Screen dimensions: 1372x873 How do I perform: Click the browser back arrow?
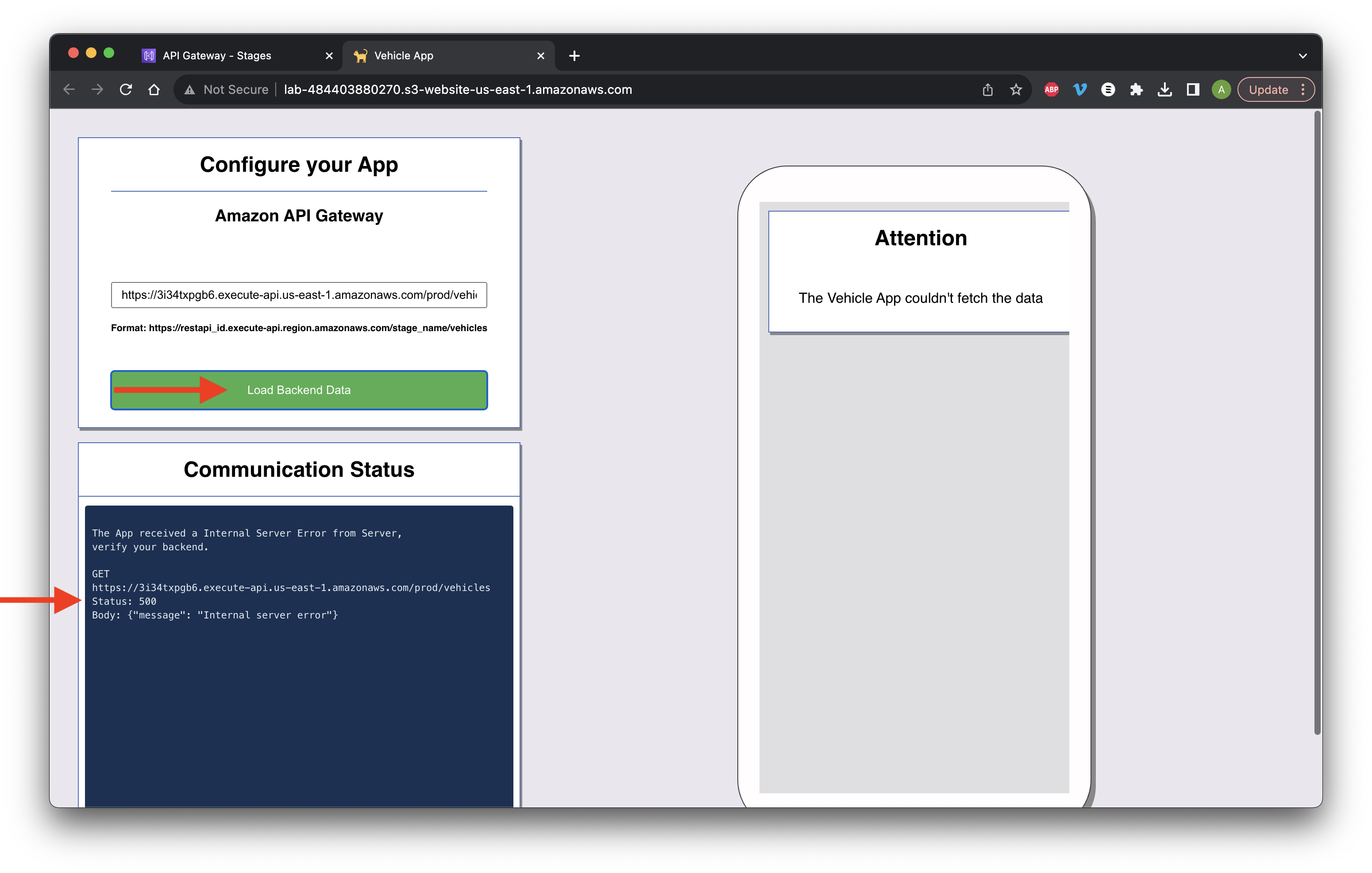pyautogui.click(x=69, y=89)
